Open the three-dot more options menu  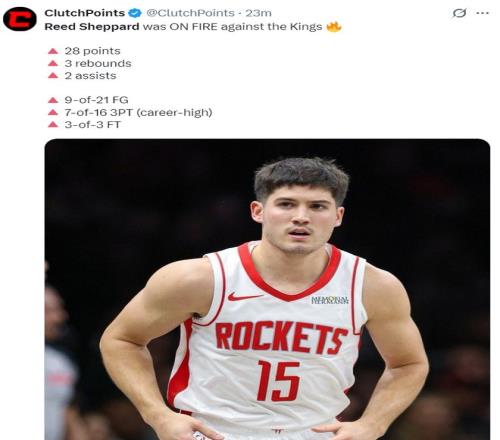(482, 13)
